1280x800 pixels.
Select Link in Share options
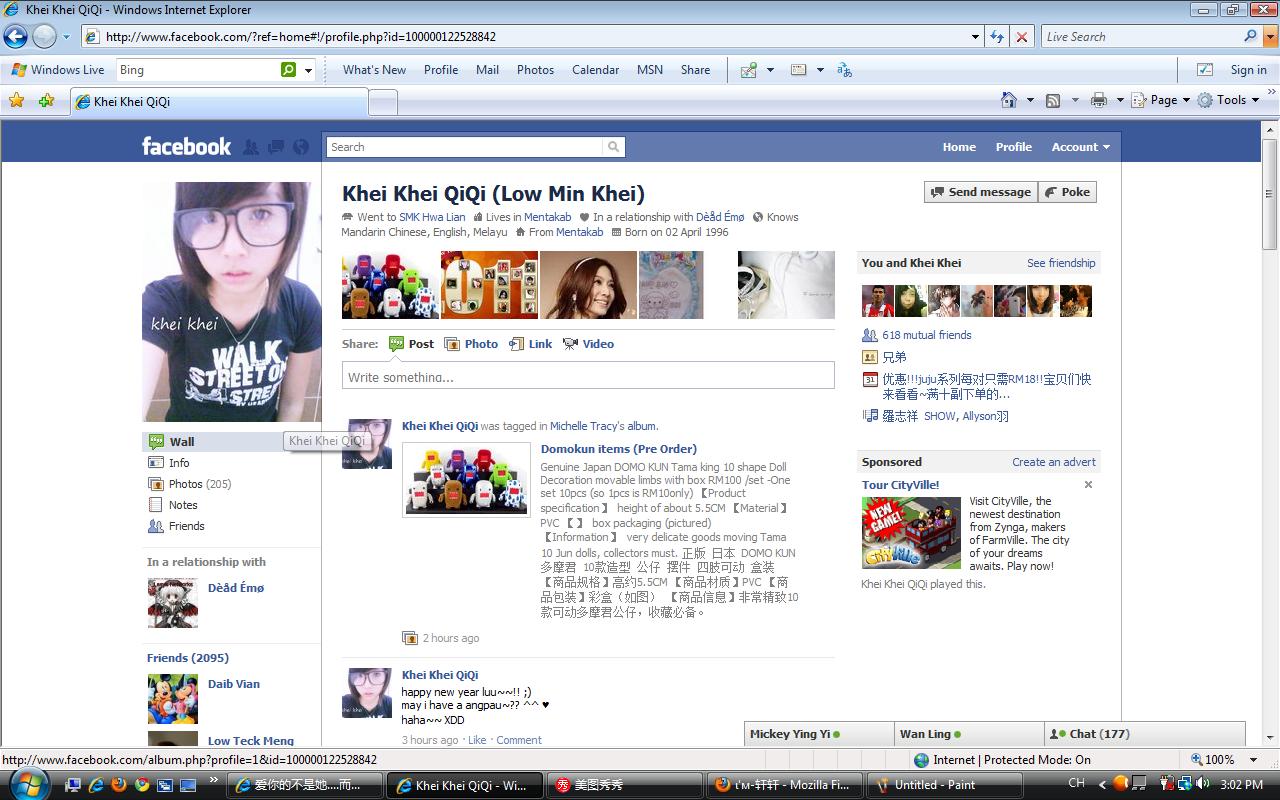coord(530,344)
